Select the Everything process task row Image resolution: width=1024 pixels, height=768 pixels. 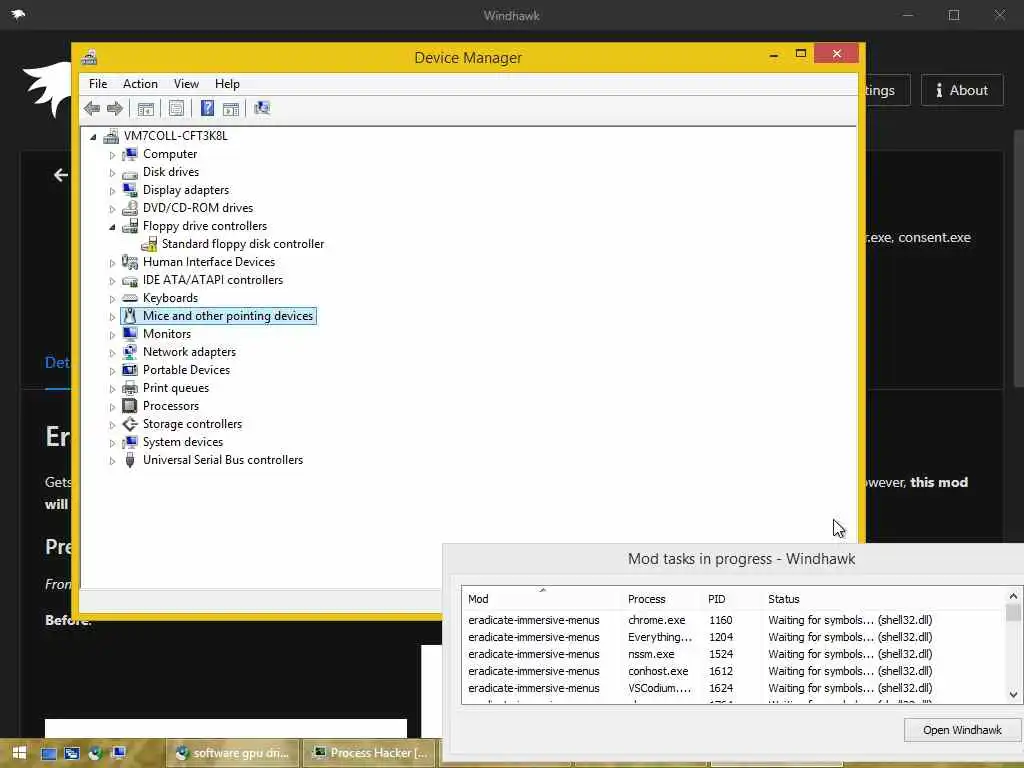coord(734,637)
